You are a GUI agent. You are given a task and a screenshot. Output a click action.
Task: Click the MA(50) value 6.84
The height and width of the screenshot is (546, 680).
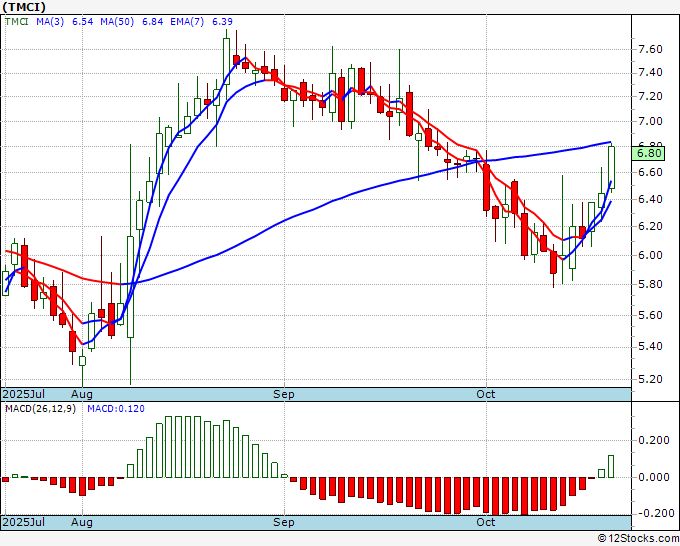pos(153,21)
